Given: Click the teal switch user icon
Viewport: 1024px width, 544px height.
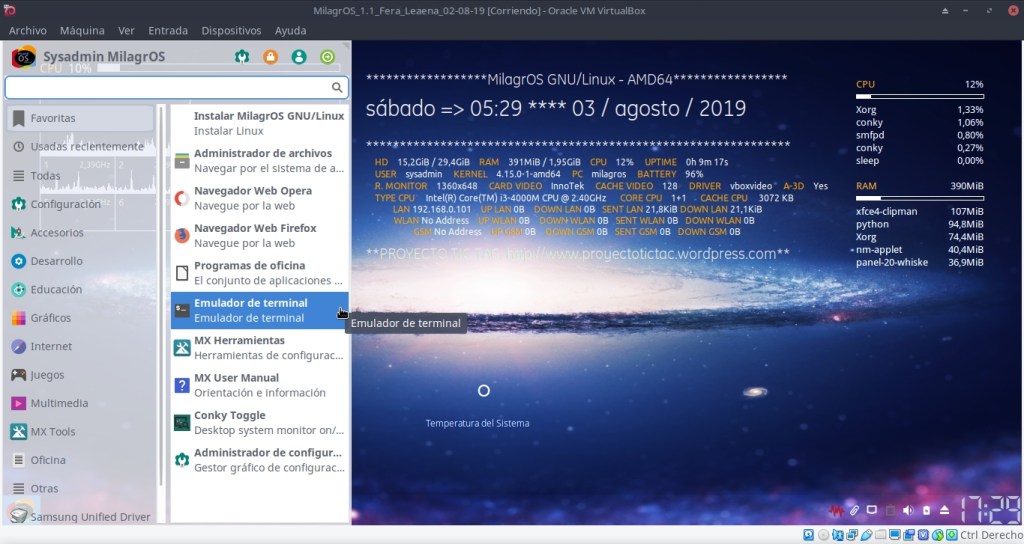Looking at the screenshot, I should click(x=299, y=57).
